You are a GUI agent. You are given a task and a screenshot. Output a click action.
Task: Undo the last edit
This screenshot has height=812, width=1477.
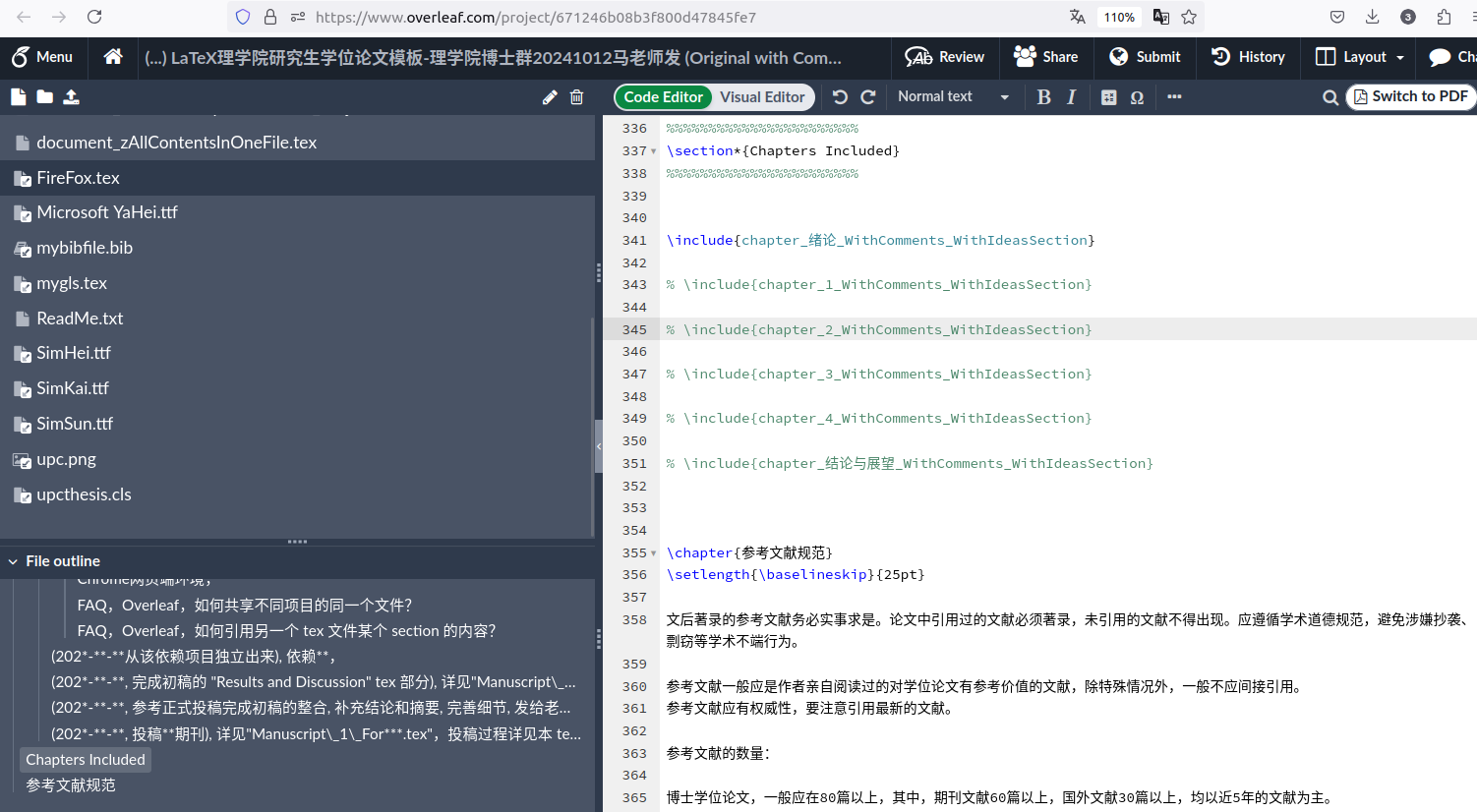click(840, 96)
